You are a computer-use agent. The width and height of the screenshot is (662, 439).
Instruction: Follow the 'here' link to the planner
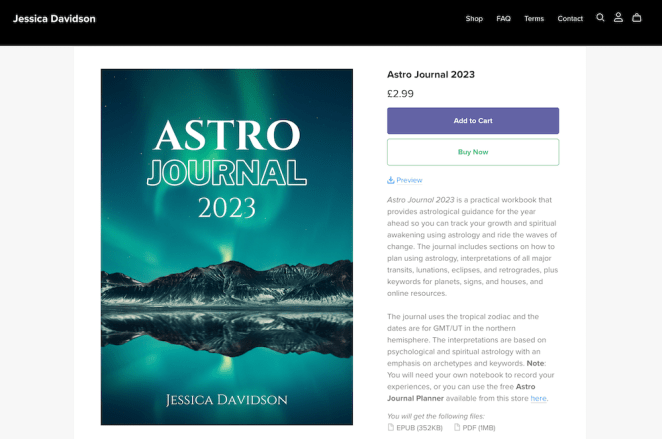(x=538, y=398)
